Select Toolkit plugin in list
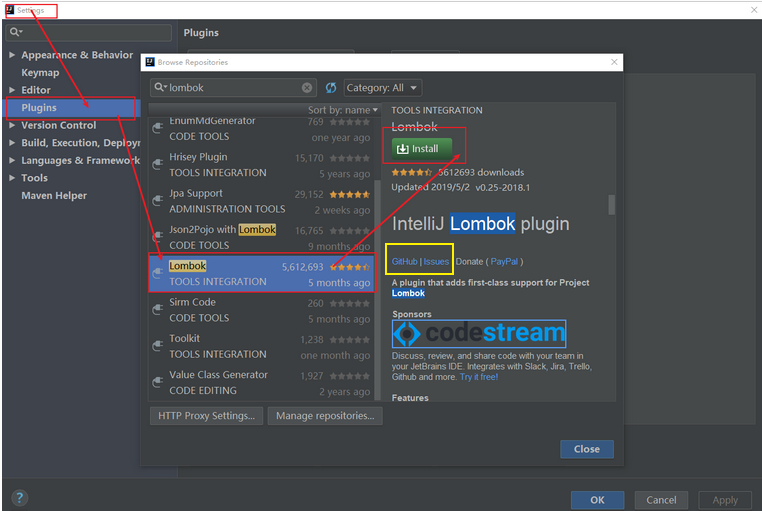The height and width of the screenshot is (511, 762). [x=262, y=346]
